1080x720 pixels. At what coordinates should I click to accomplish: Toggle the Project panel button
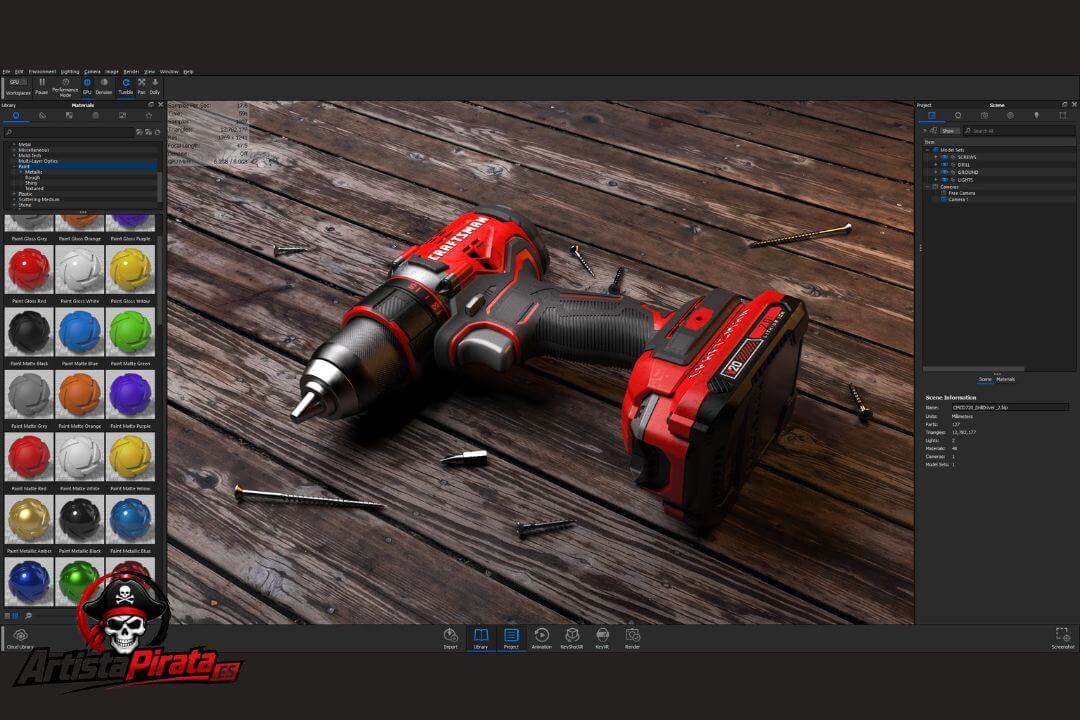click(x=511, y=638)
